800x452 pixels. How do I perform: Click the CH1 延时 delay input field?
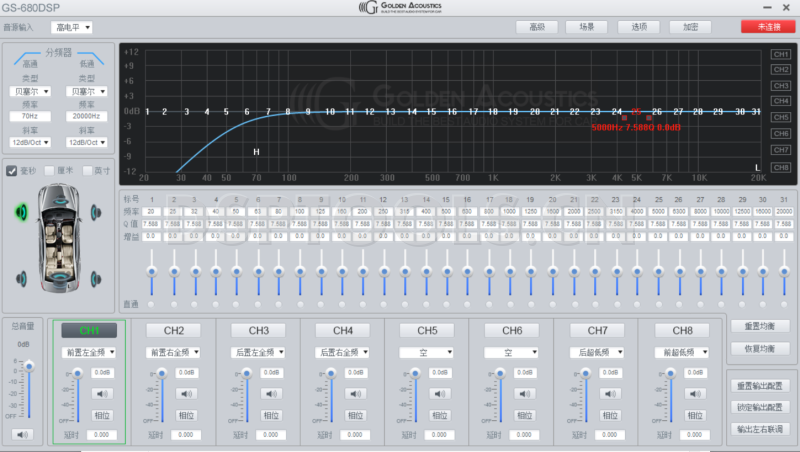100,435
